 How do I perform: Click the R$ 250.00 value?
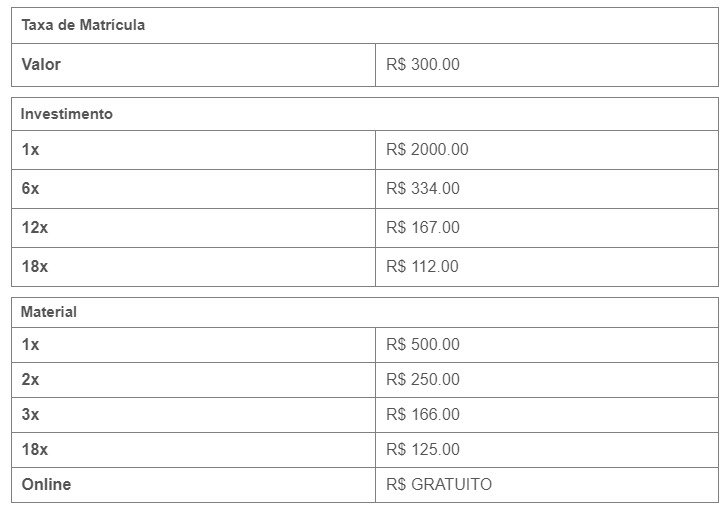423,379
